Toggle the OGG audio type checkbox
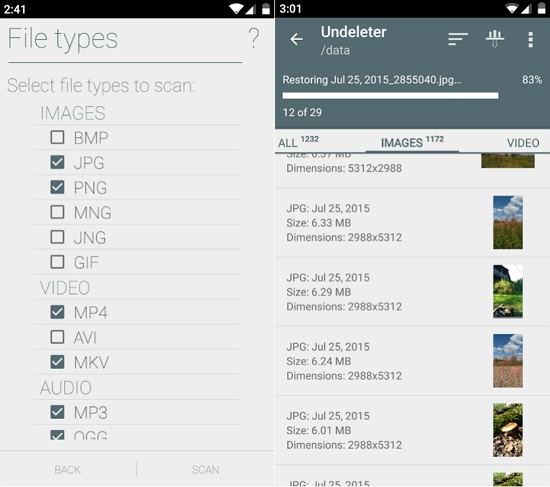 coord(57,435)
